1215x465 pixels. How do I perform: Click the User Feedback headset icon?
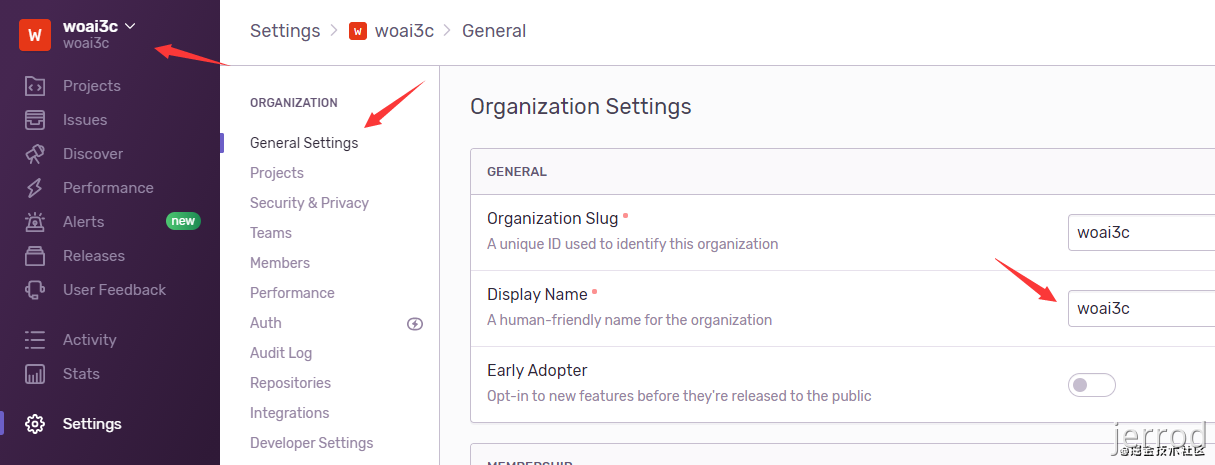(x=35, y=290)
